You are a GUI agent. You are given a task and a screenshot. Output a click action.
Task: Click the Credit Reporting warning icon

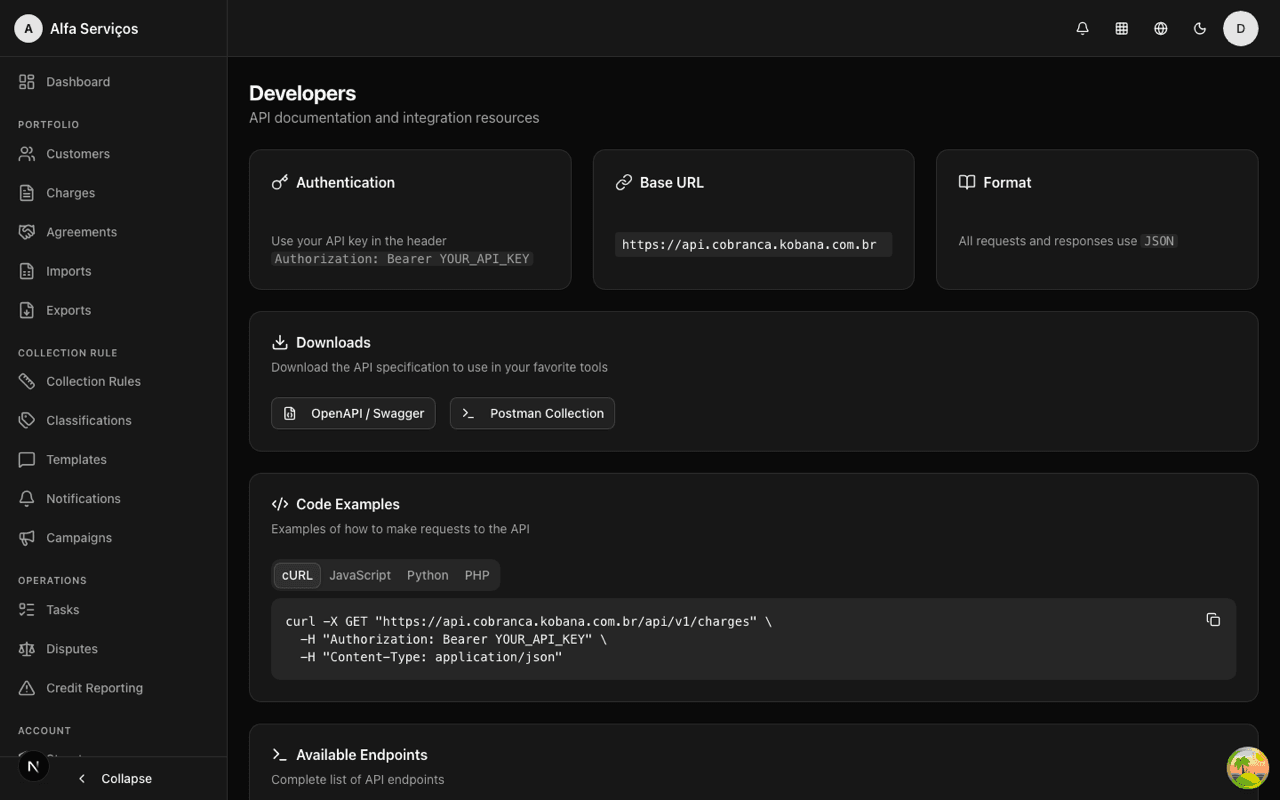tap(27, 688)
